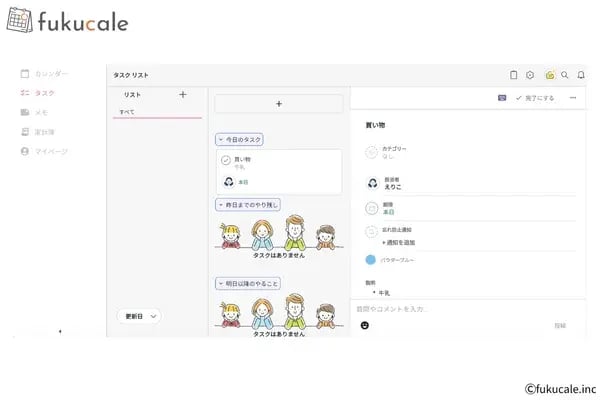Click the emoji smiley icon in comment area
The height and width of the screenshot is (400, 600).
pos(364,325)
